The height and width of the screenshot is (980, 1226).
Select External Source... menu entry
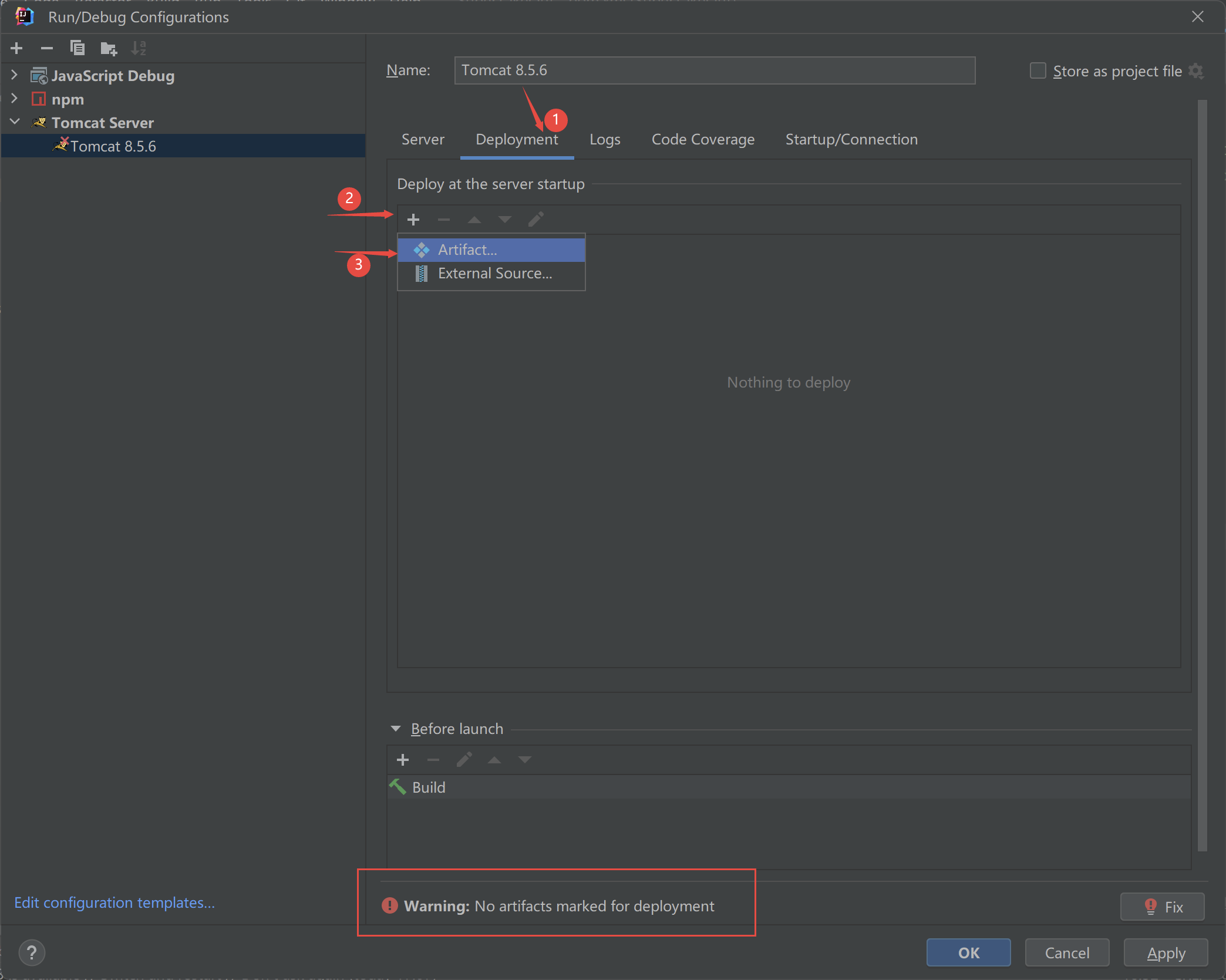tap(494, 274)
